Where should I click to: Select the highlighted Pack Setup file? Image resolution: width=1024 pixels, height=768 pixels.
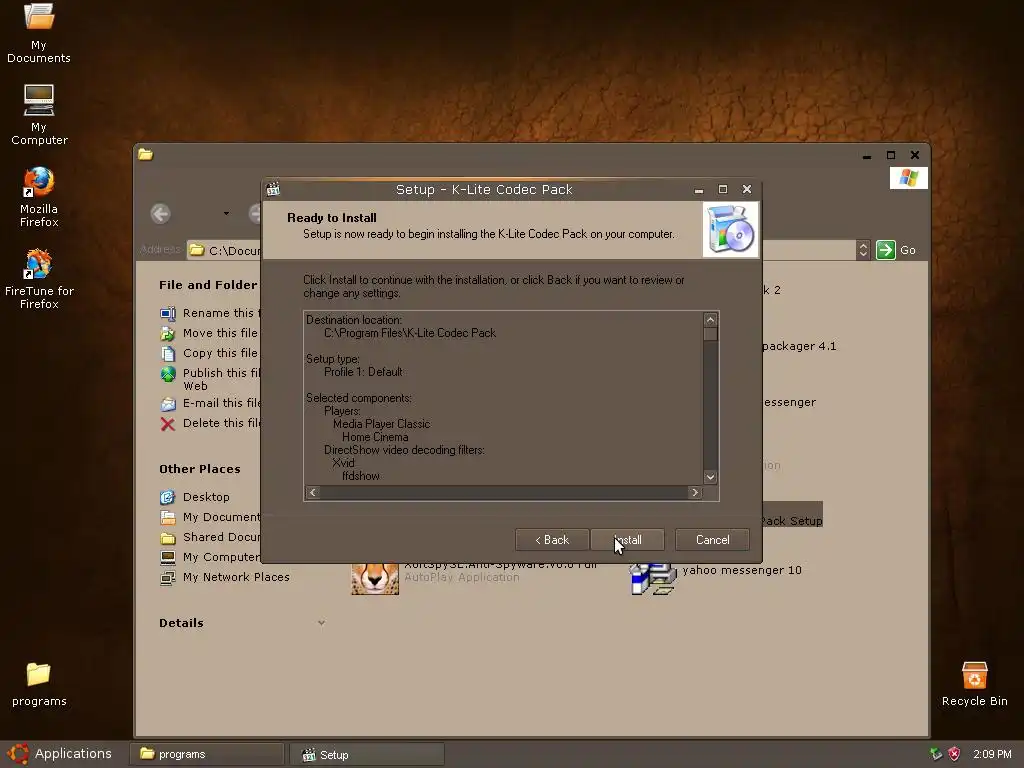pos(792,520)
